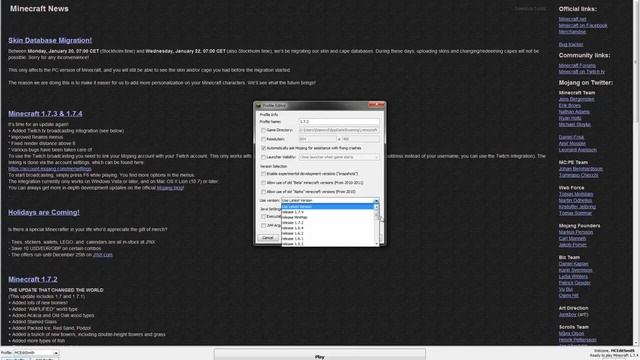Open Johan Bernhardsson's Twitter link

pos(580,169)
